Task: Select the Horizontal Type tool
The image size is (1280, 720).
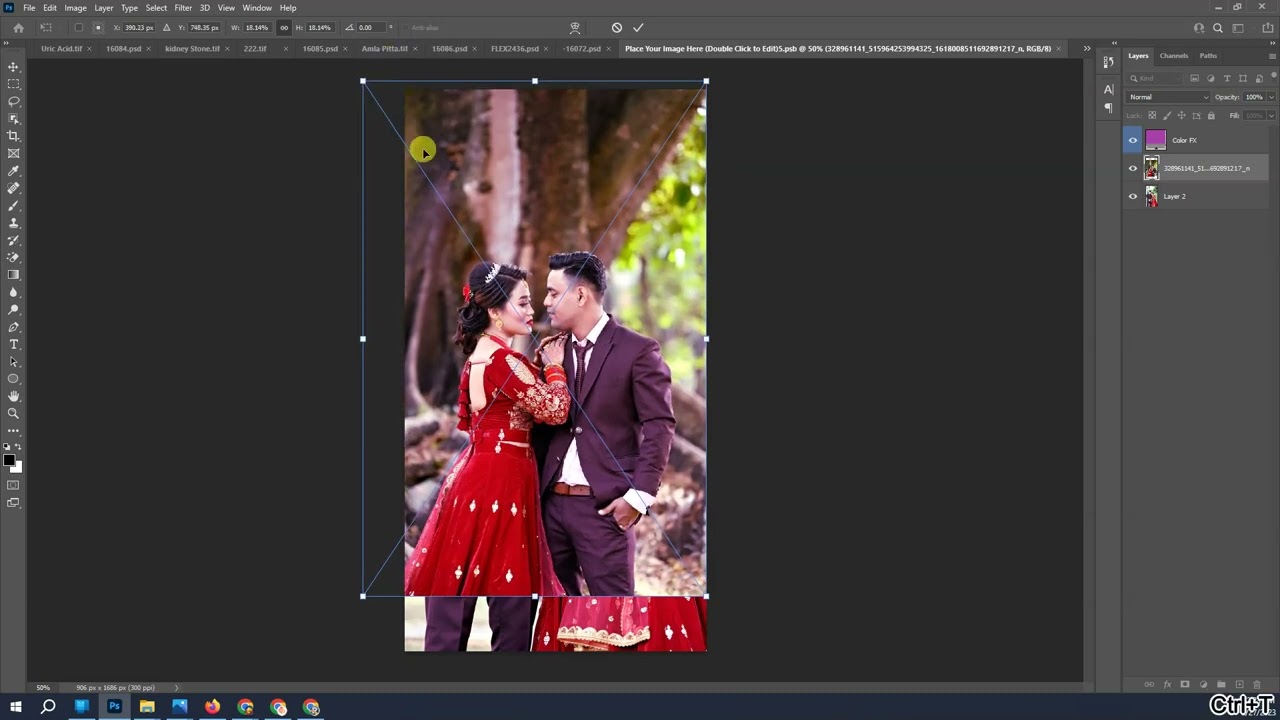Action: tap(13, 344)
